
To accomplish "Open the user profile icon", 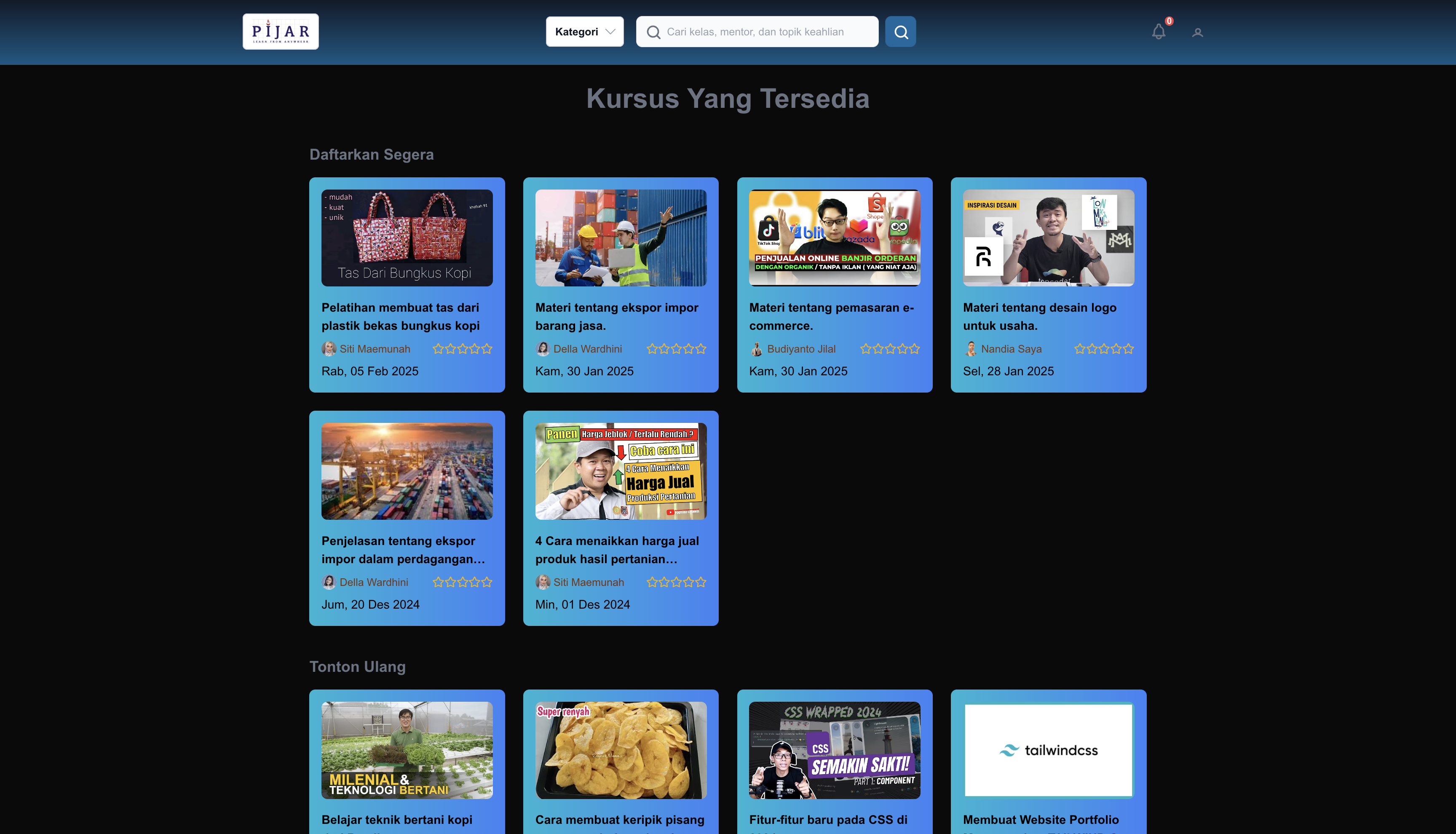I will pos(1197,33).
